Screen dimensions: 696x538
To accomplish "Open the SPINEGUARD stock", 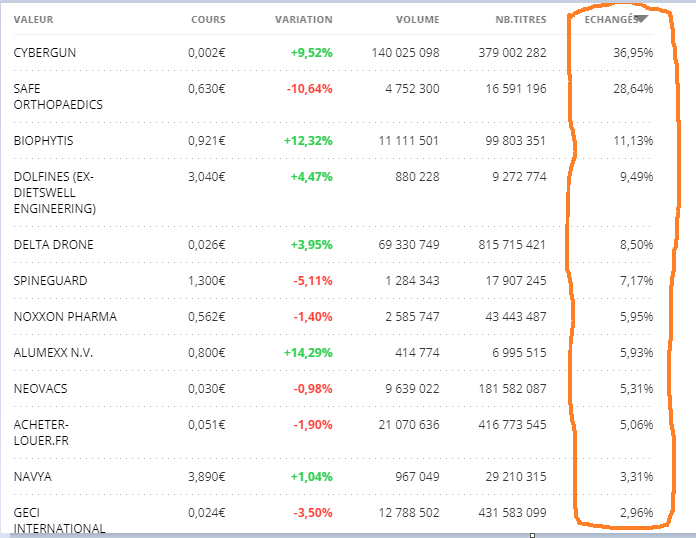I will [51, 281].
